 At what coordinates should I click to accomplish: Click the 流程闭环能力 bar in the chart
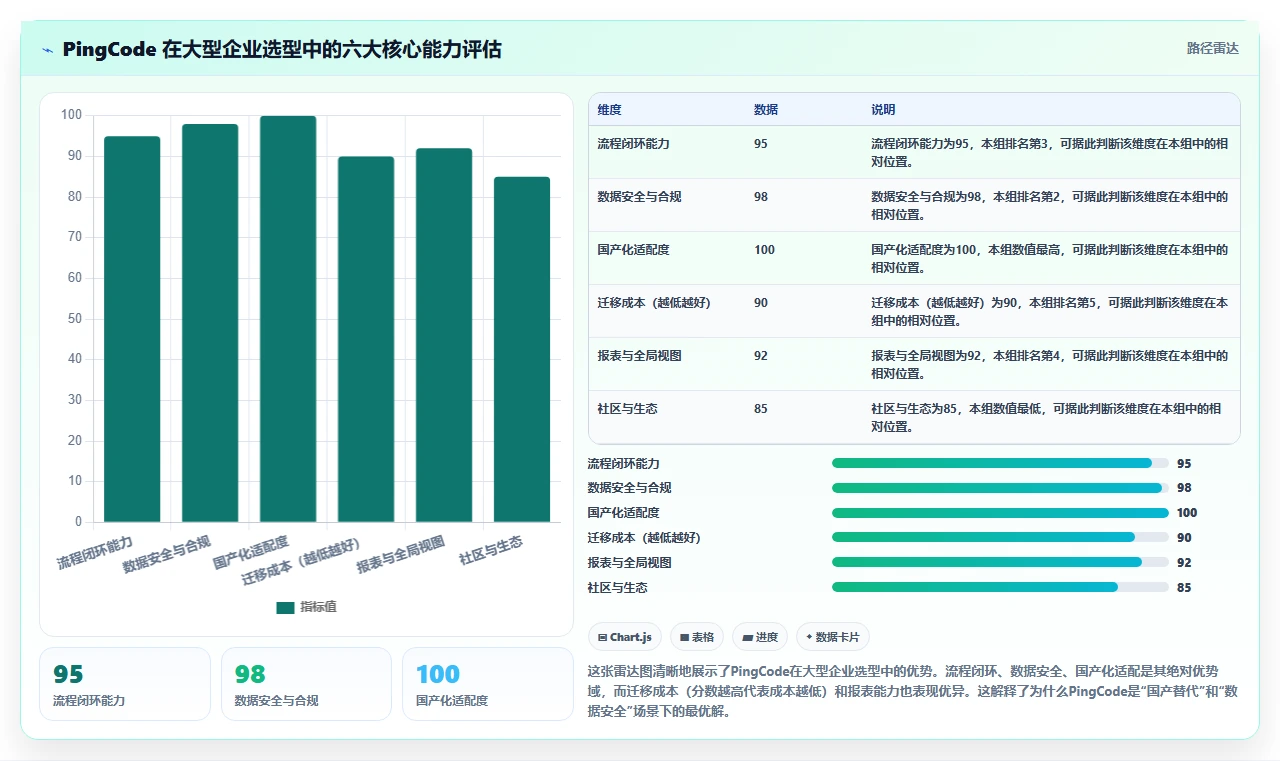(132, 329)
